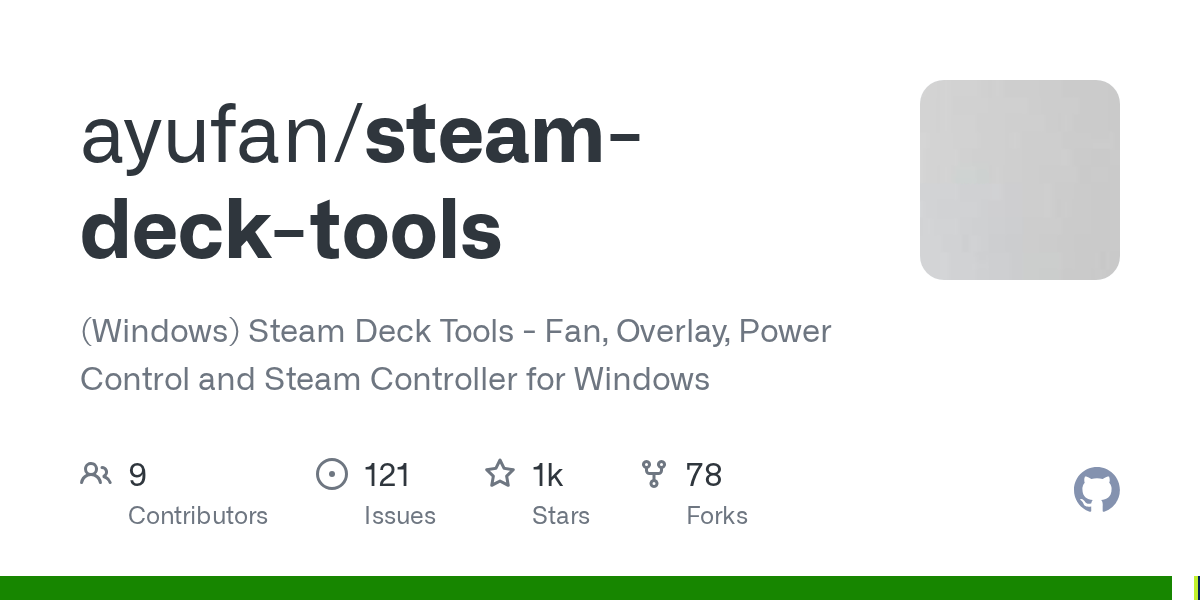
Task: Click the issue count number 121
Action: [x=387, y=475]
